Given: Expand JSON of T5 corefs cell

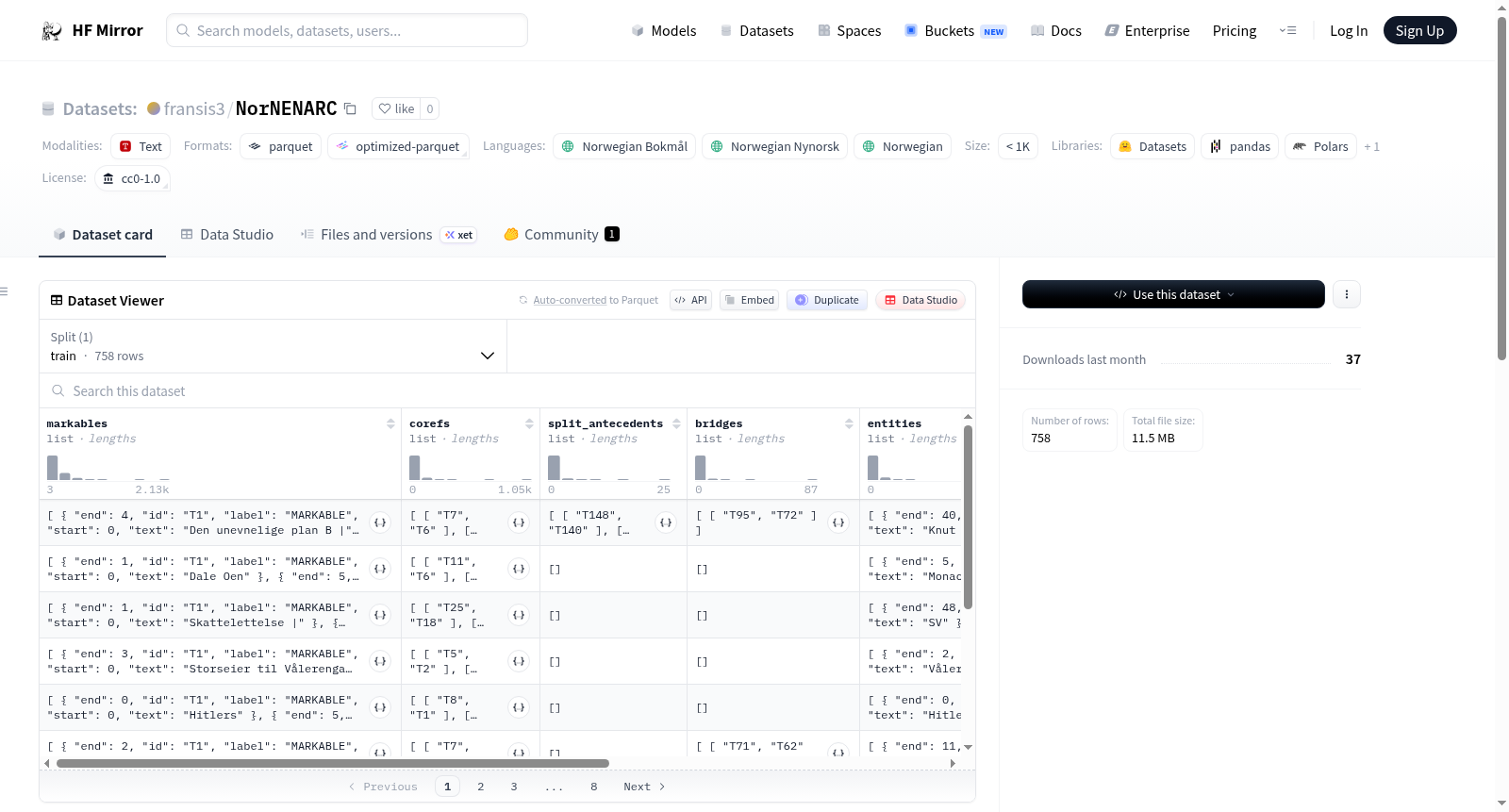Looking at the screenshot, I should (x=519, y=661).
